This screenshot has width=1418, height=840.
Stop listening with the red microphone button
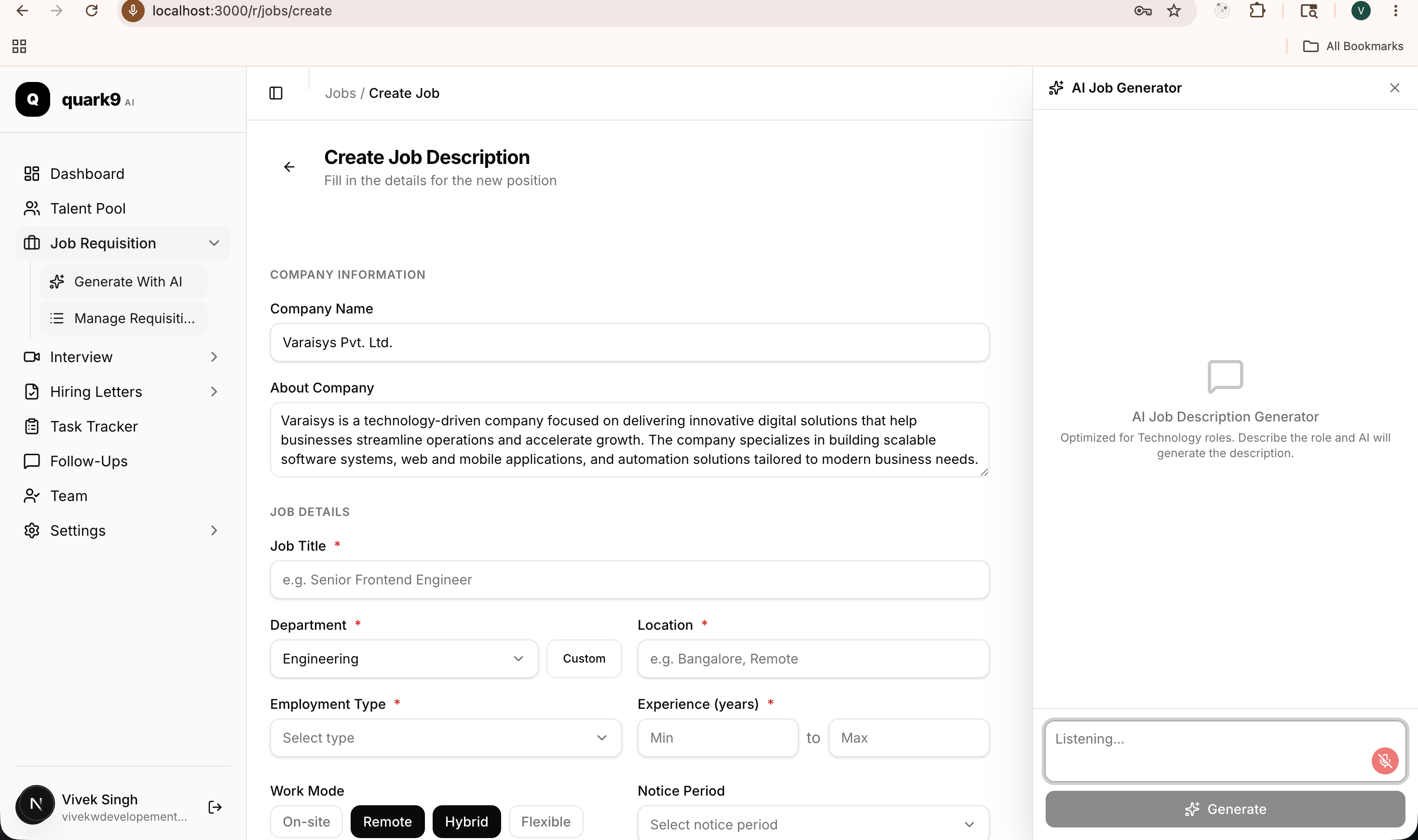click(1385, 761)
